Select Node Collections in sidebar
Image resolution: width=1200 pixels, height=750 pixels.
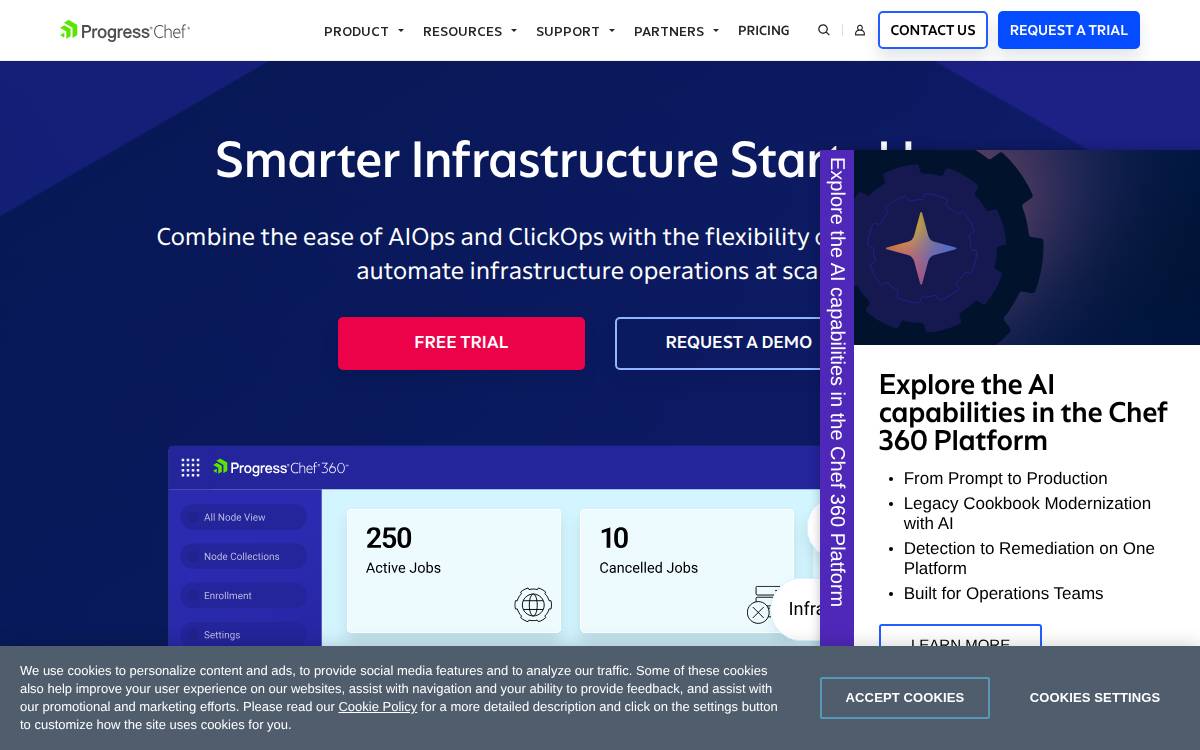243,556
